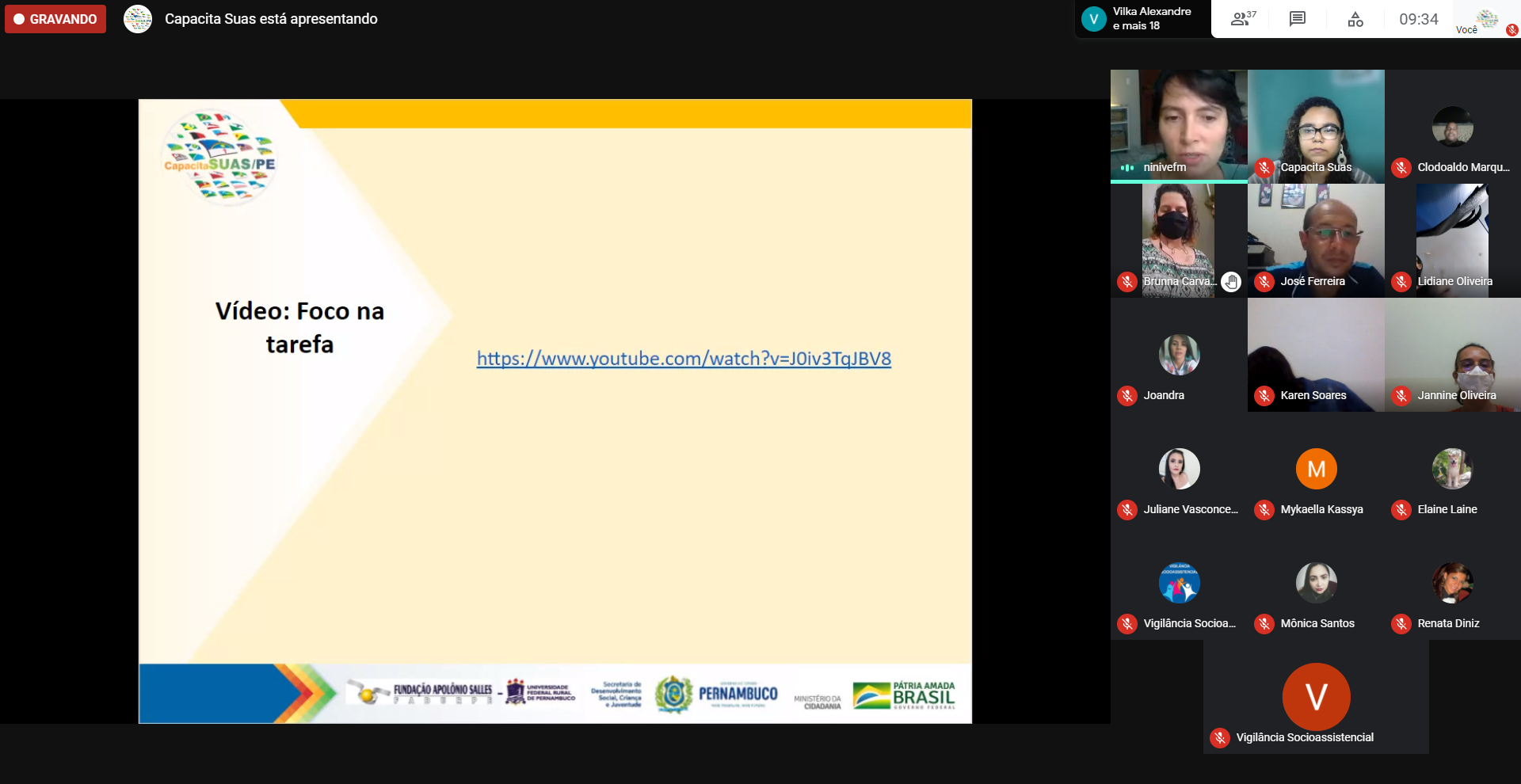Click muted mic icon beside Joandra
Viewport: 1521px width, 784px height.
coord(1127,395)
